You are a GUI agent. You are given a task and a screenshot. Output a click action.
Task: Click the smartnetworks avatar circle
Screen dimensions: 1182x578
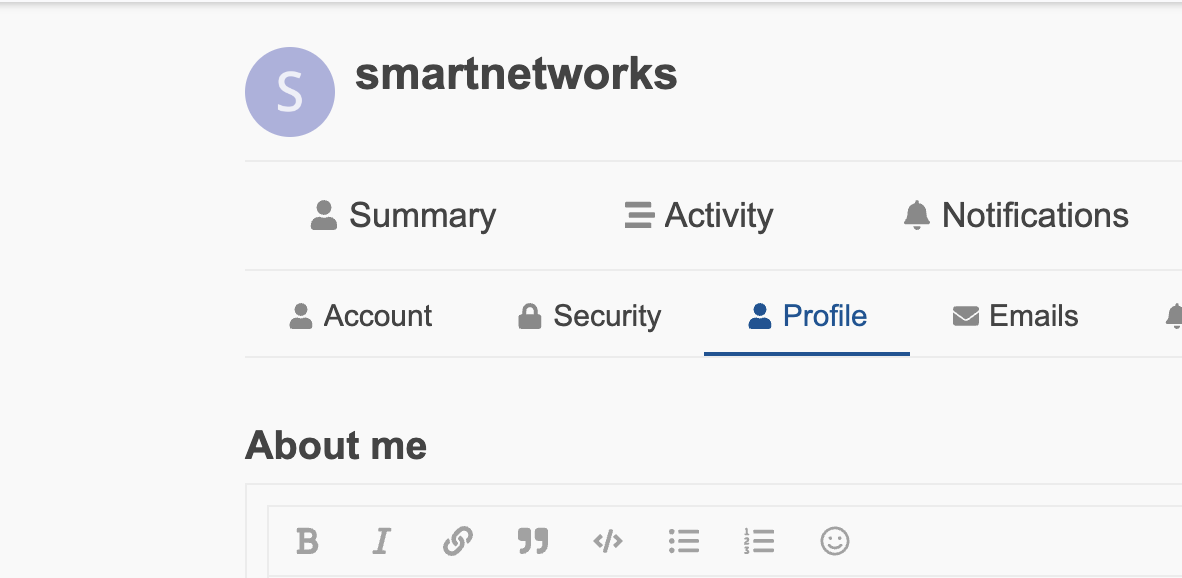(290, 92)
